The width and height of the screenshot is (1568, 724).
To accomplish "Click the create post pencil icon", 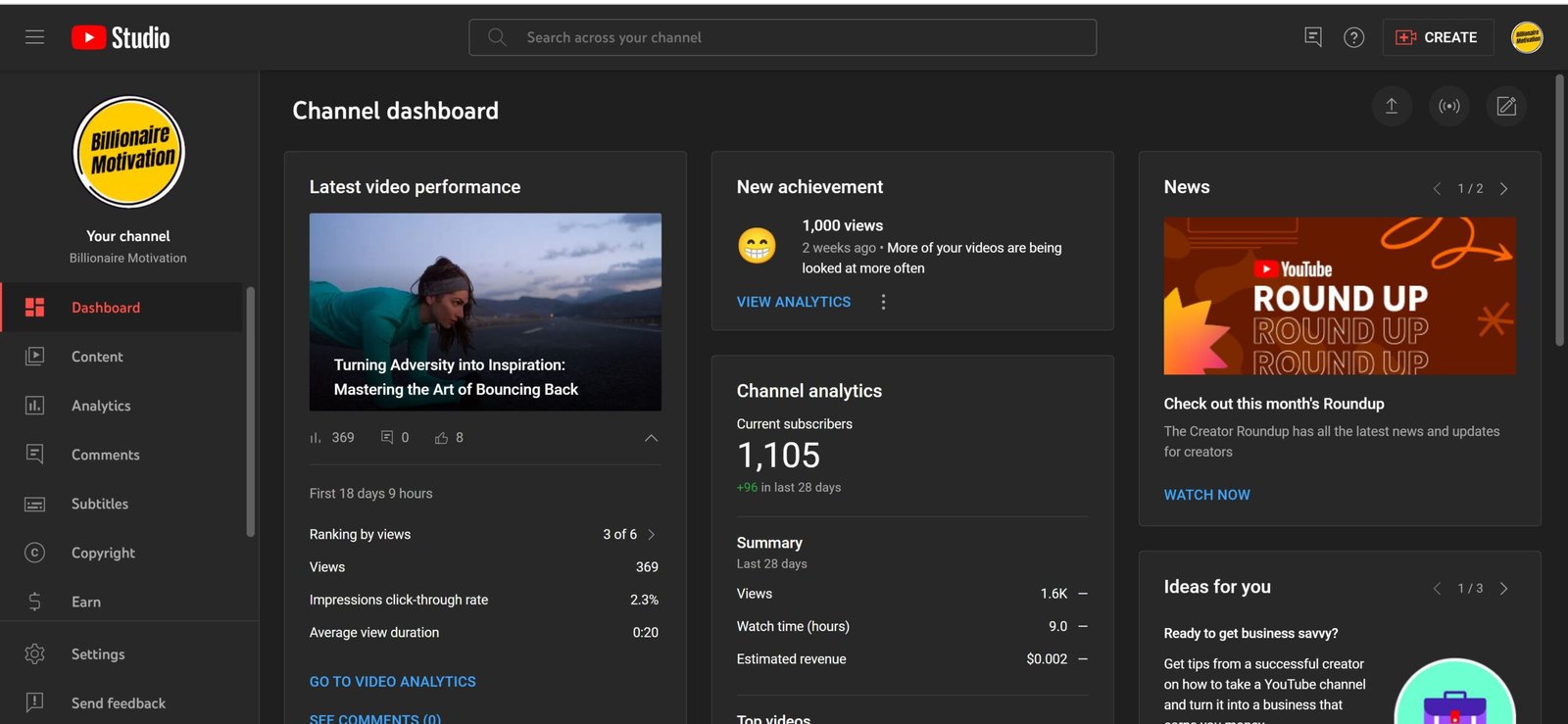I will coord(1506,106).
